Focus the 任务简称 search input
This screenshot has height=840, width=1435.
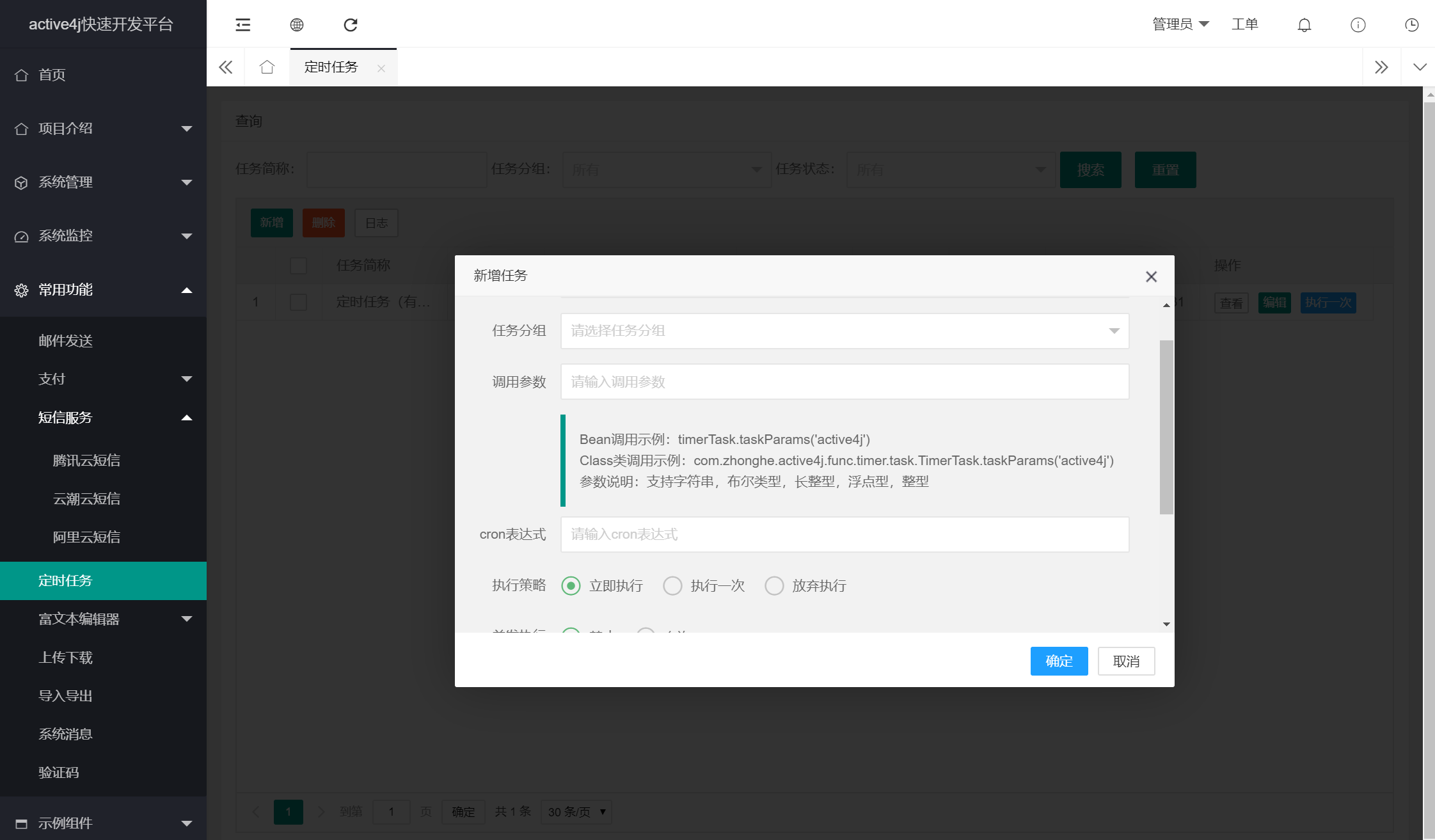click(x=397, y=170)
